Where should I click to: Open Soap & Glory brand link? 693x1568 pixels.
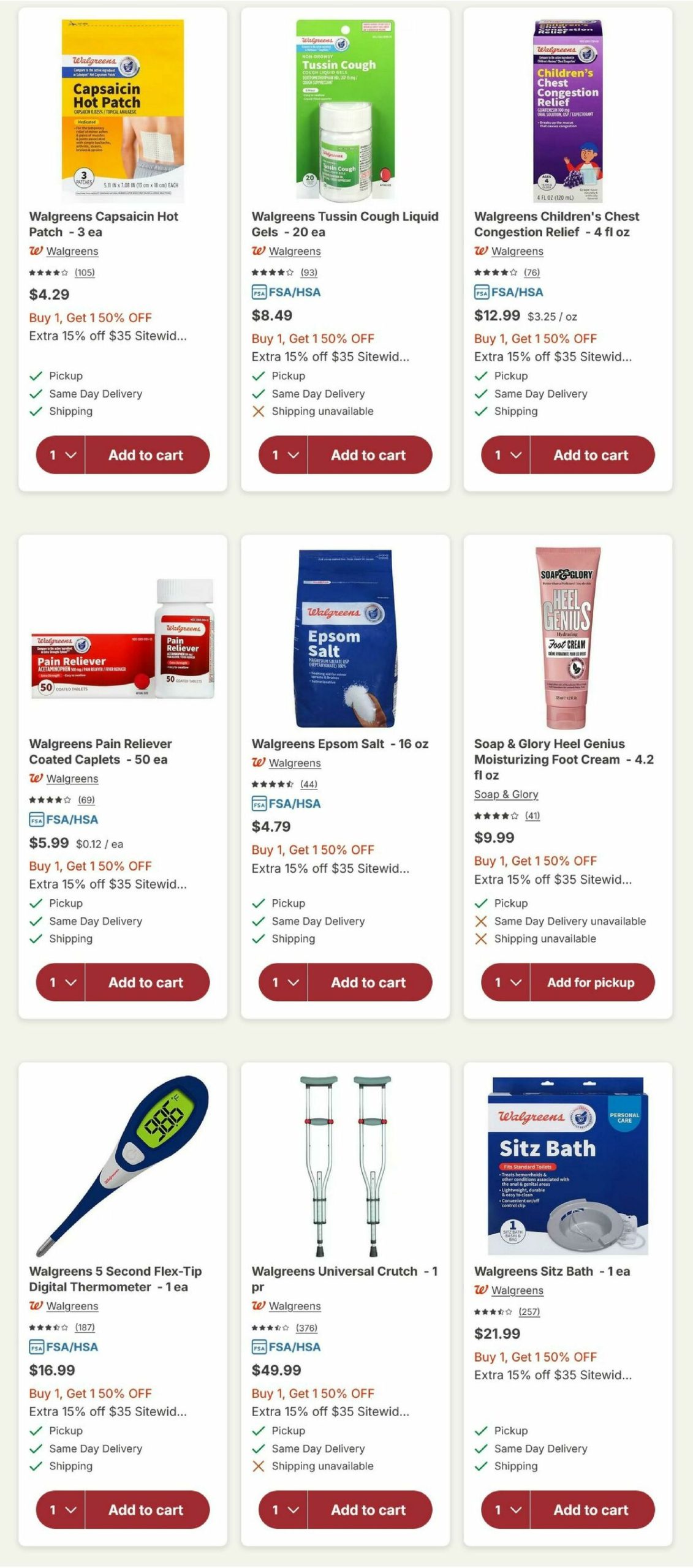point(506,794)
